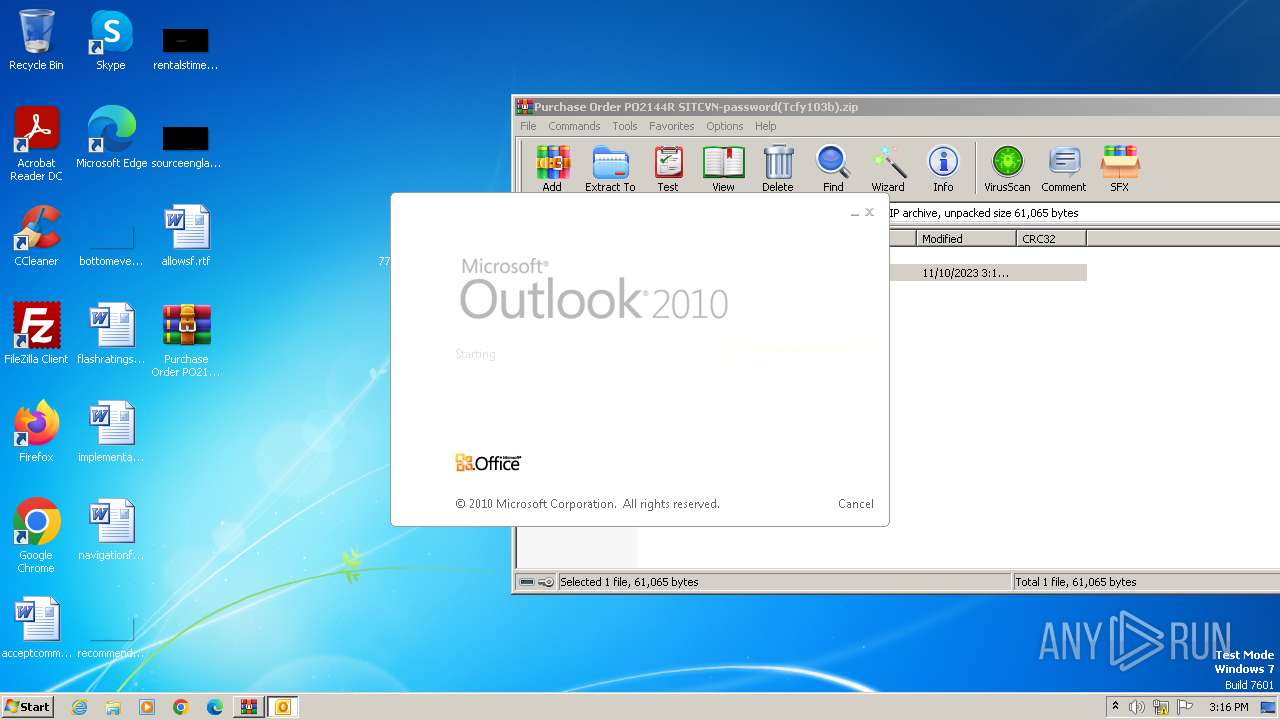Select the bottomeve... desktop file
The width and height of the screenshot is (1280, 720).
click(x=111, y=244)
